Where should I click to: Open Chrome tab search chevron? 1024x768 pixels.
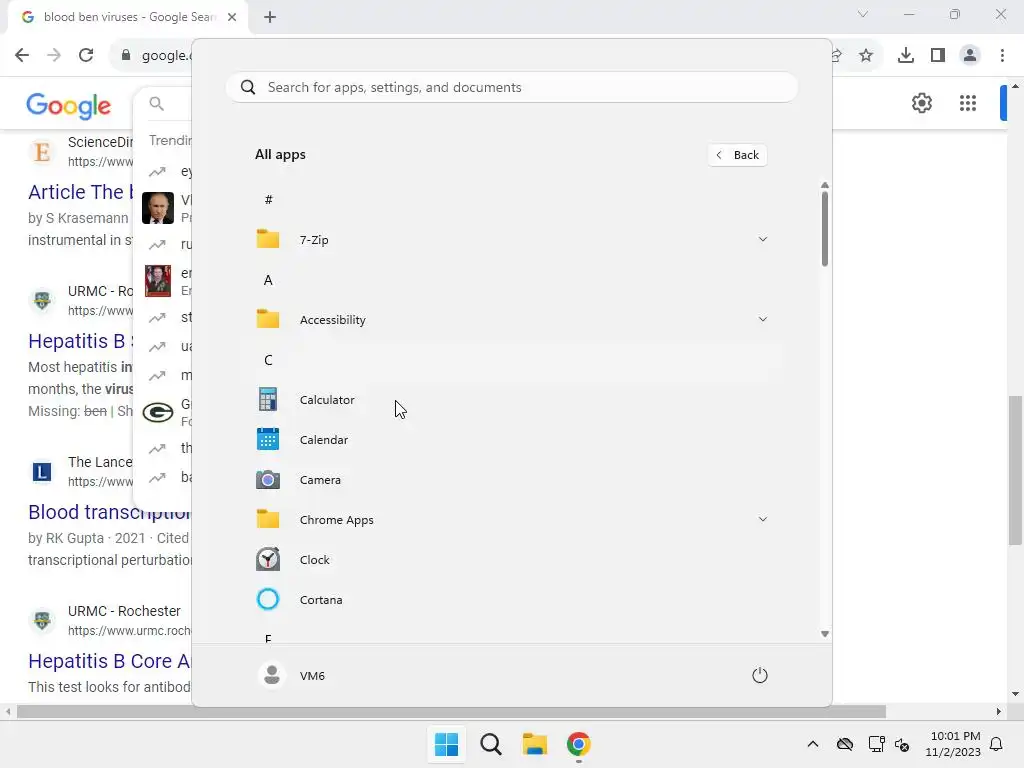pyautogui.click(x=863, y=14)
